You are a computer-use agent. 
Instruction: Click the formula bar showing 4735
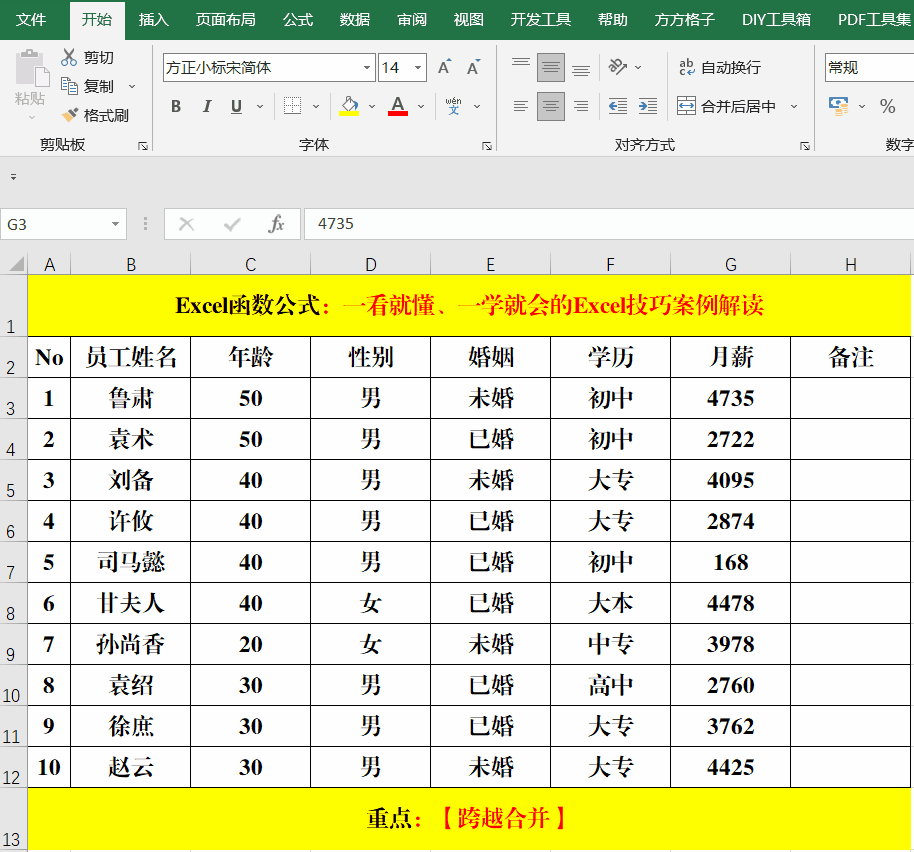[609, 224]
